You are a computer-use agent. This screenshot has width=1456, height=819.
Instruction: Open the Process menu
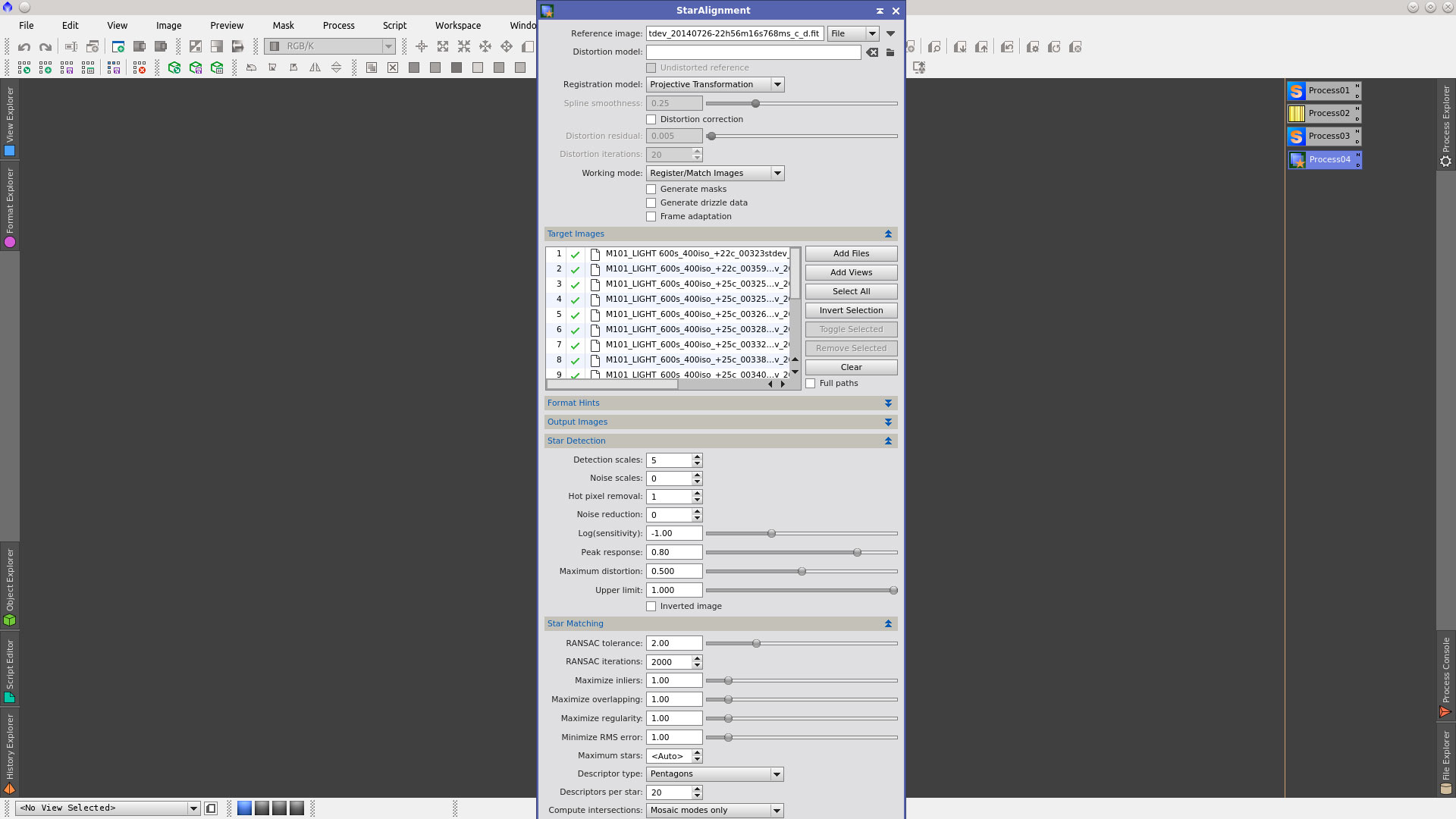click(338, 25)
